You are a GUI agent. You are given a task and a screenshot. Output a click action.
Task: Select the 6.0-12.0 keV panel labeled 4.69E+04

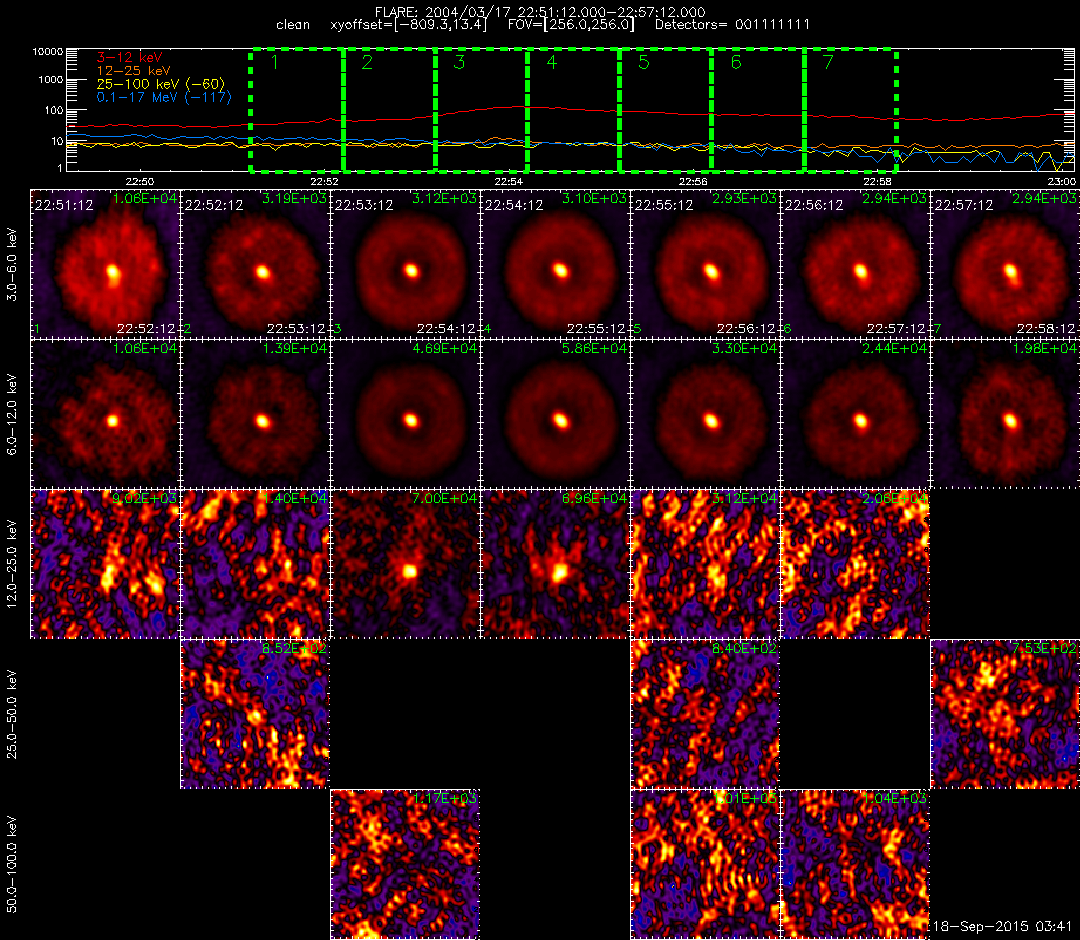pos(405,415)
